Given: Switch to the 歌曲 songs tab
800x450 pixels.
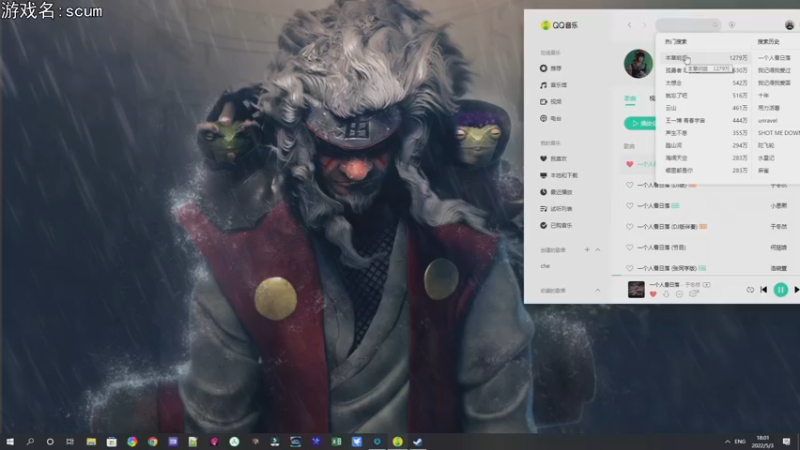Looking at the screenshot, I should click(x=630, y=98).
